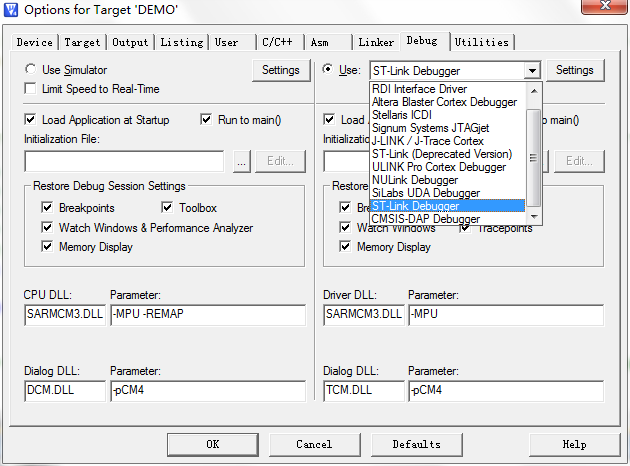This screenshot has width=630, height=466.
Task: Click Dialog DLL field TCM.DLL
Action: point(364,391)
